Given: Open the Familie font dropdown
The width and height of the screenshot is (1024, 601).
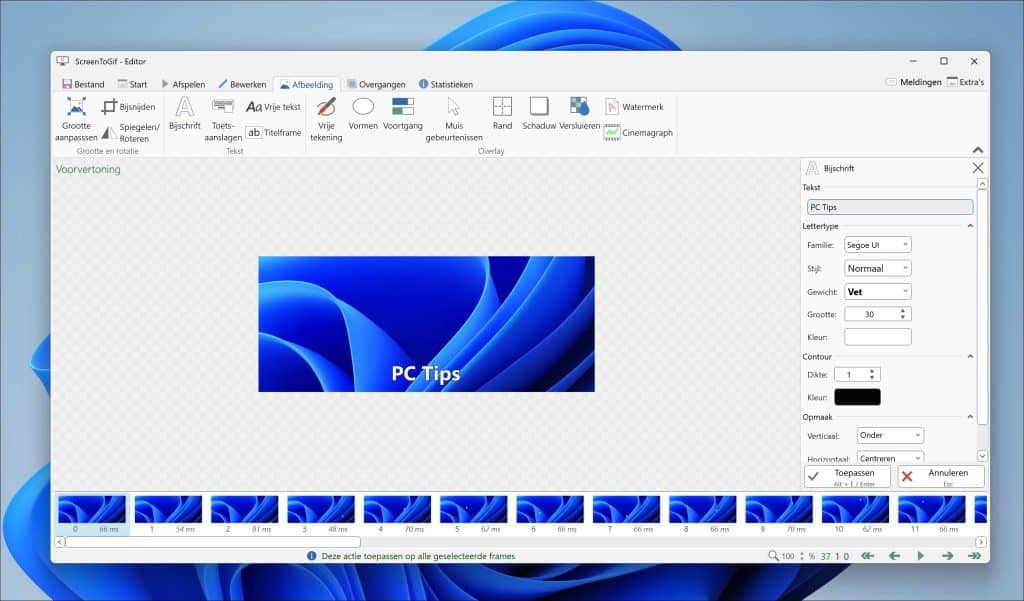Looking at the screenshot, I should (877, 245).
